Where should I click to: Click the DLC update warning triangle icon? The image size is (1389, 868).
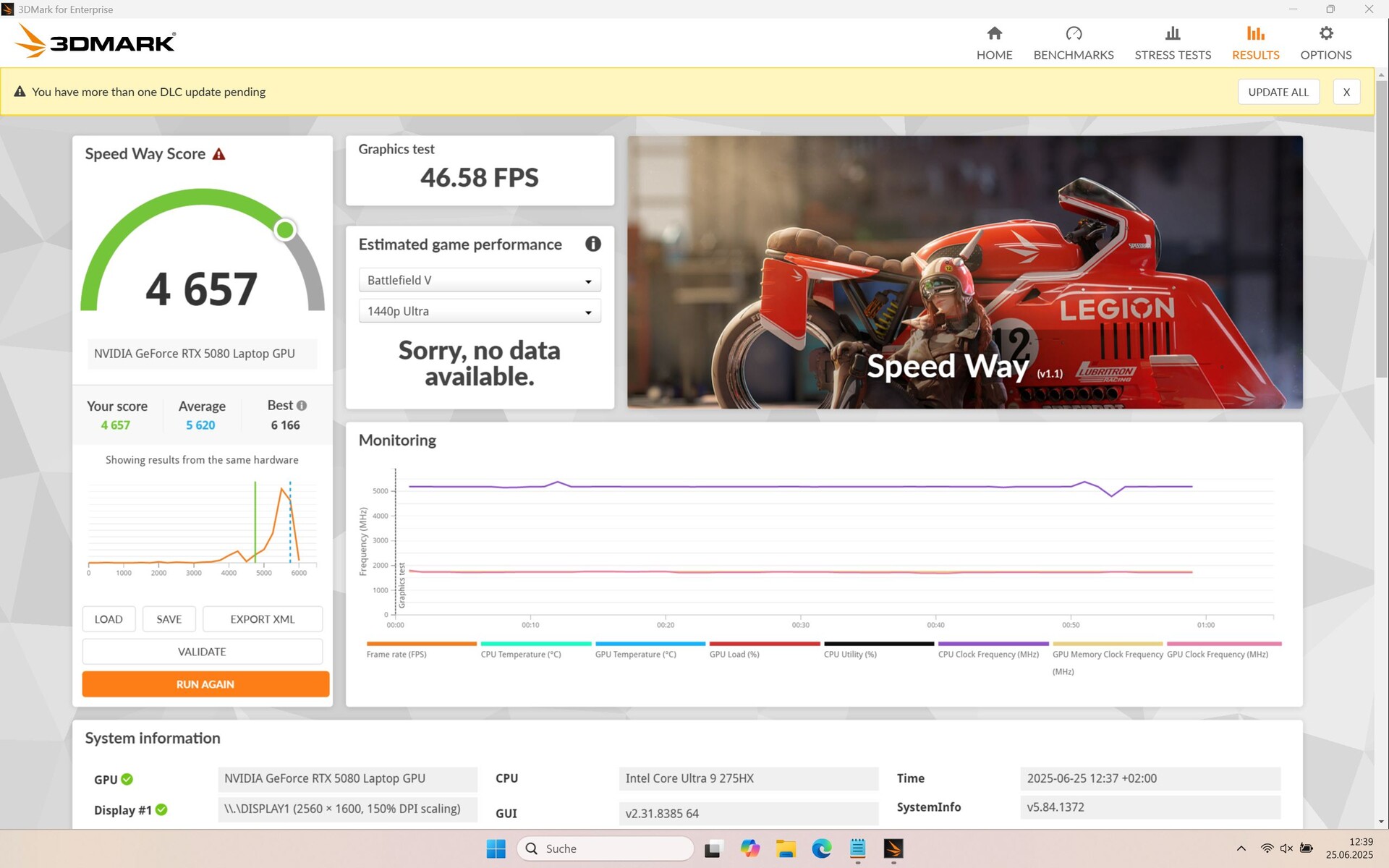20,92
